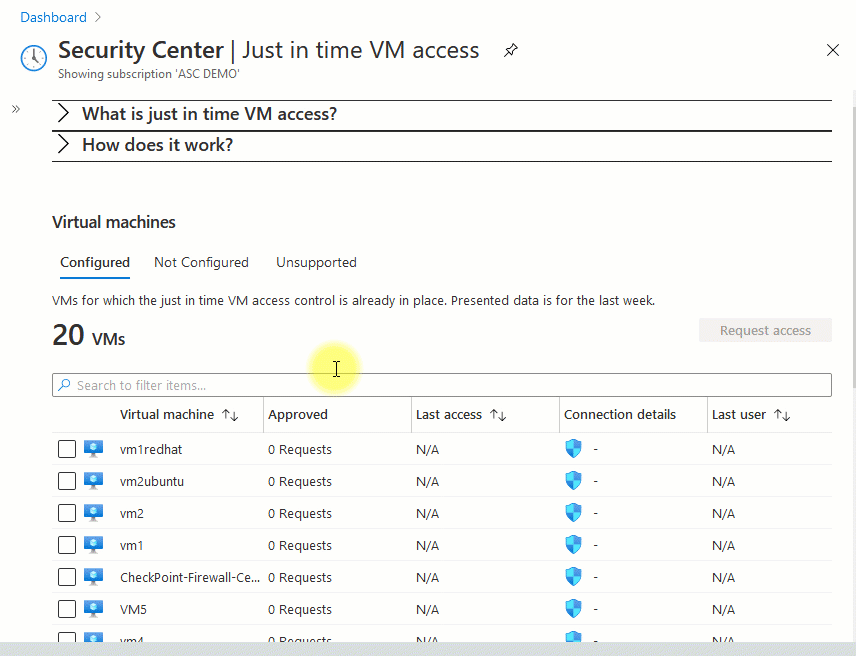Screen dimensions: 856x656
Task: Click the Security Center clock icon
Action: pyautogui.click(x=34, y=58)
